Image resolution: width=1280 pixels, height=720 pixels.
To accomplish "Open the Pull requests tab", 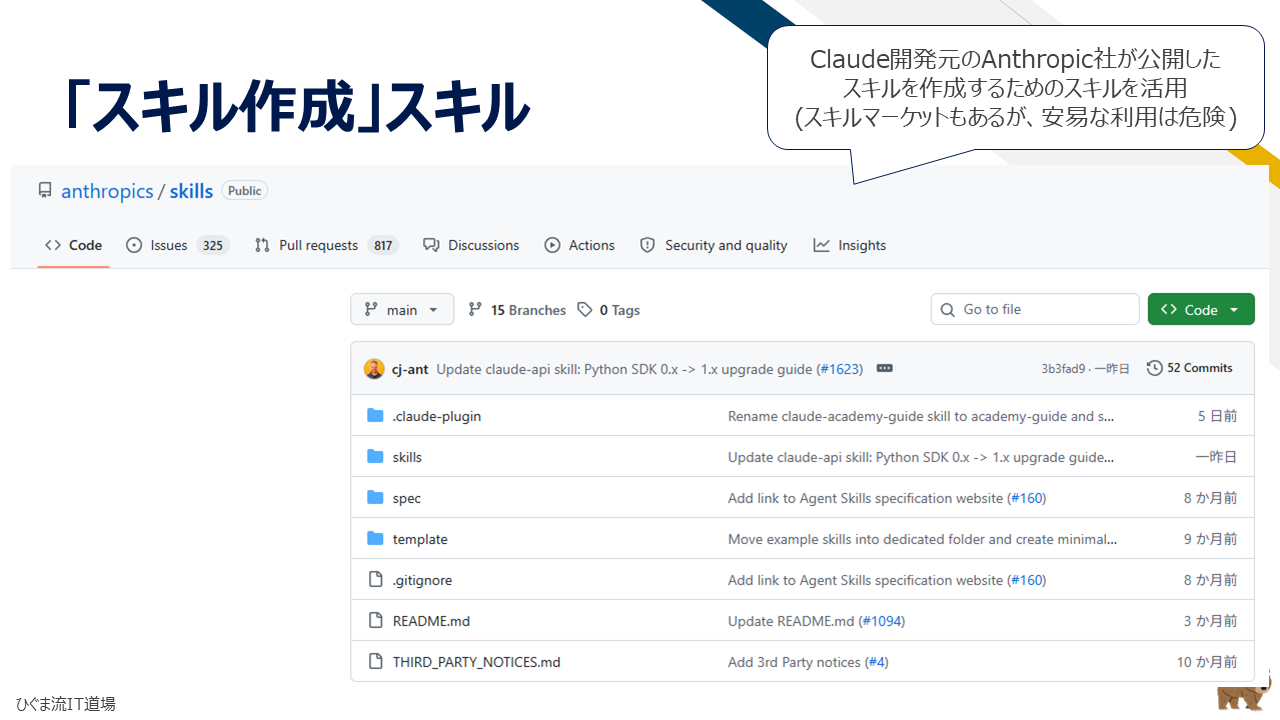I will (326, 245).
